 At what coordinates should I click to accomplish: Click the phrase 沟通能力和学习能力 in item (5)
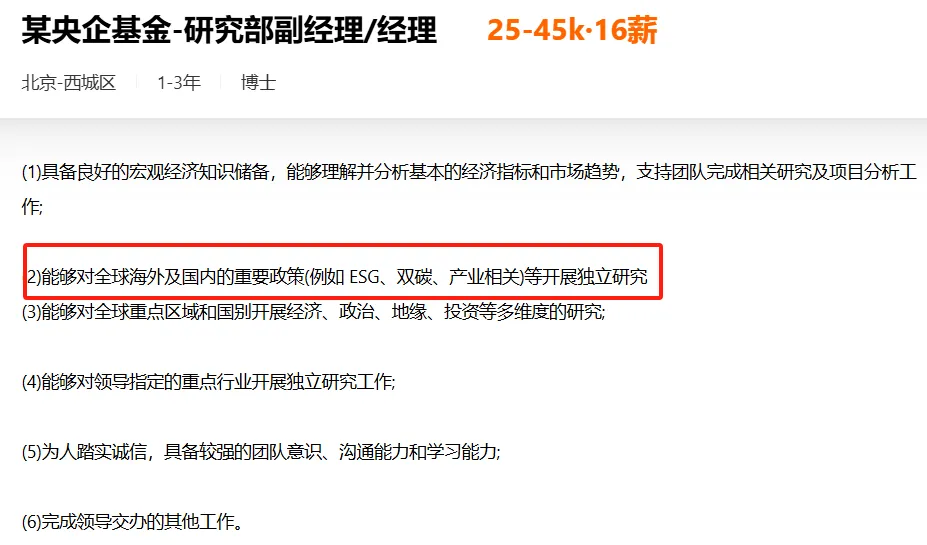(418, 452)
